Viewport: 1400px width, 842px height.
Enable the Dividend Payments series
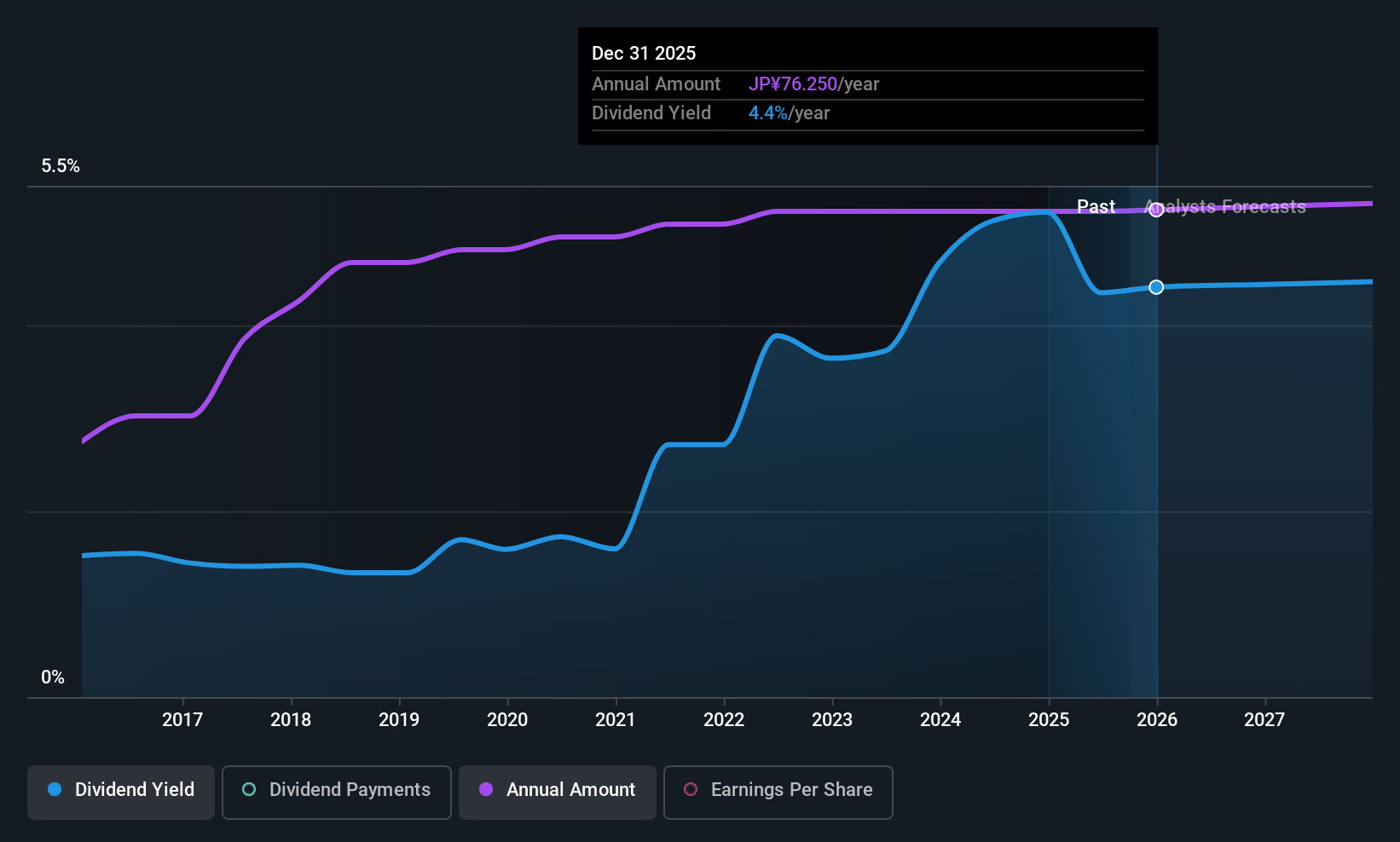pos(337,793)
